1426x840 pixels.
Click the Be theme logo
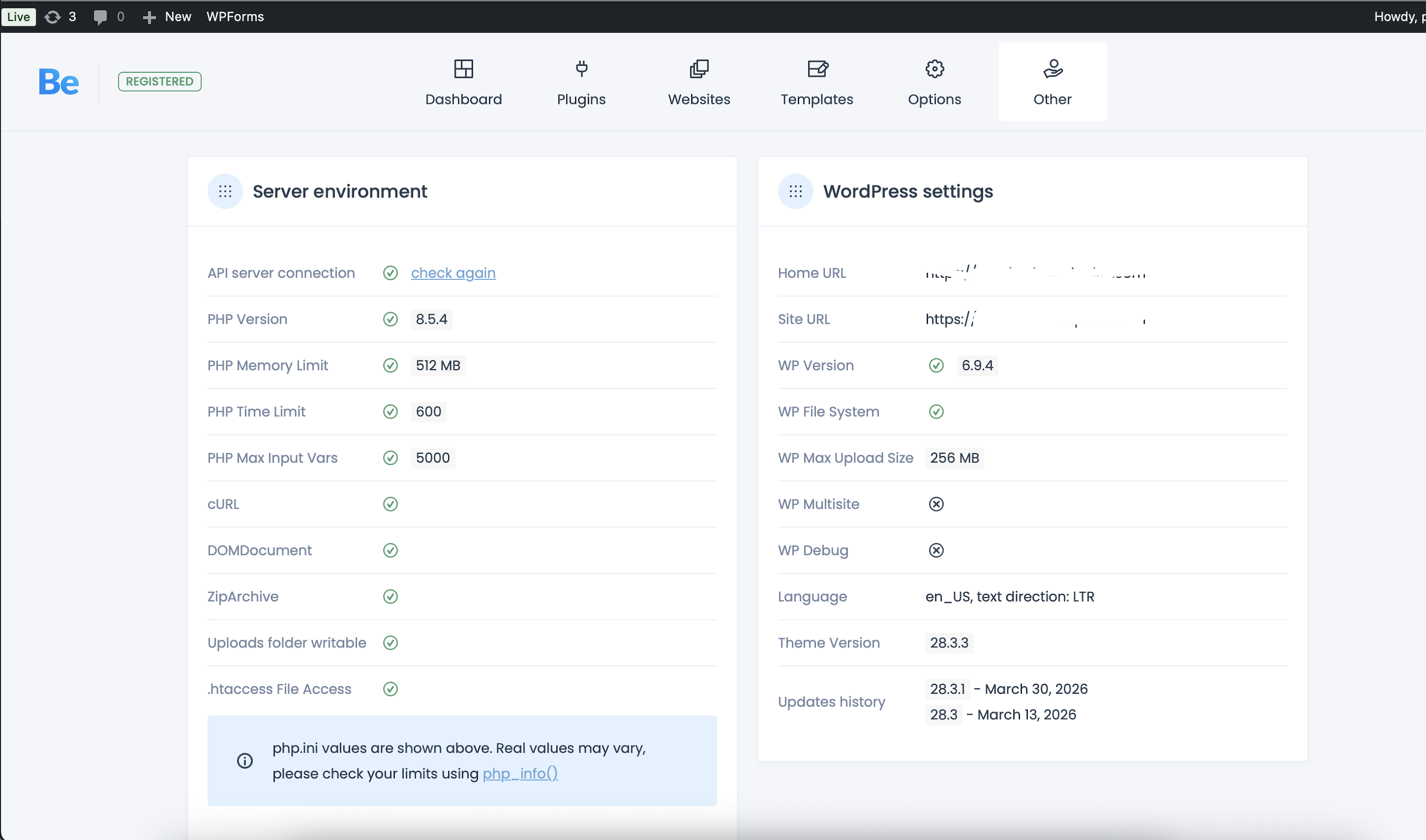pos(59,82)
